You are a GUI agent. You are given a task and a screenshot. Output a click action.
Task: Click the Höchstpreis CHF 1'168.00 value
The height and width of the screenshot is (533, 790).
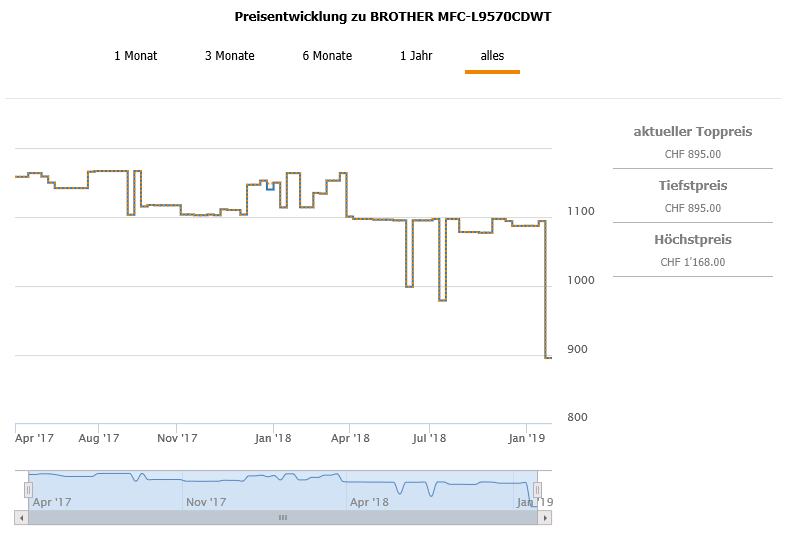pos(693,262)
